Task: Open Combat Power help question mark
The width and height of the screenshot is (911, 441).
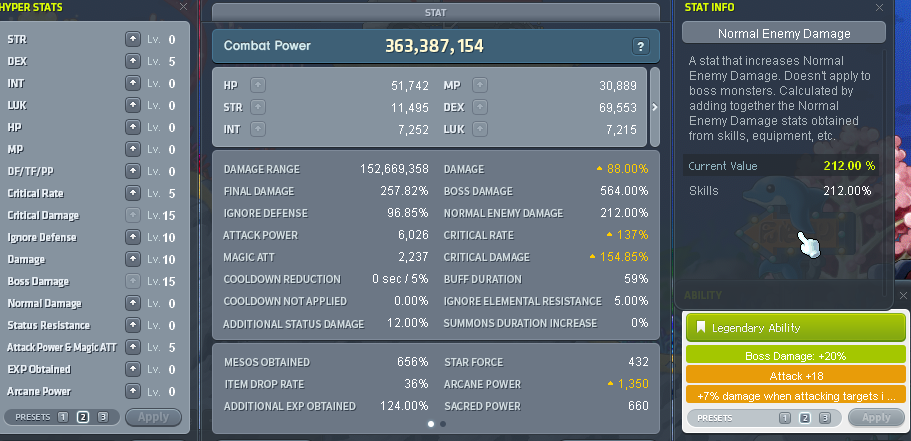Action: (x=640, y=46)
